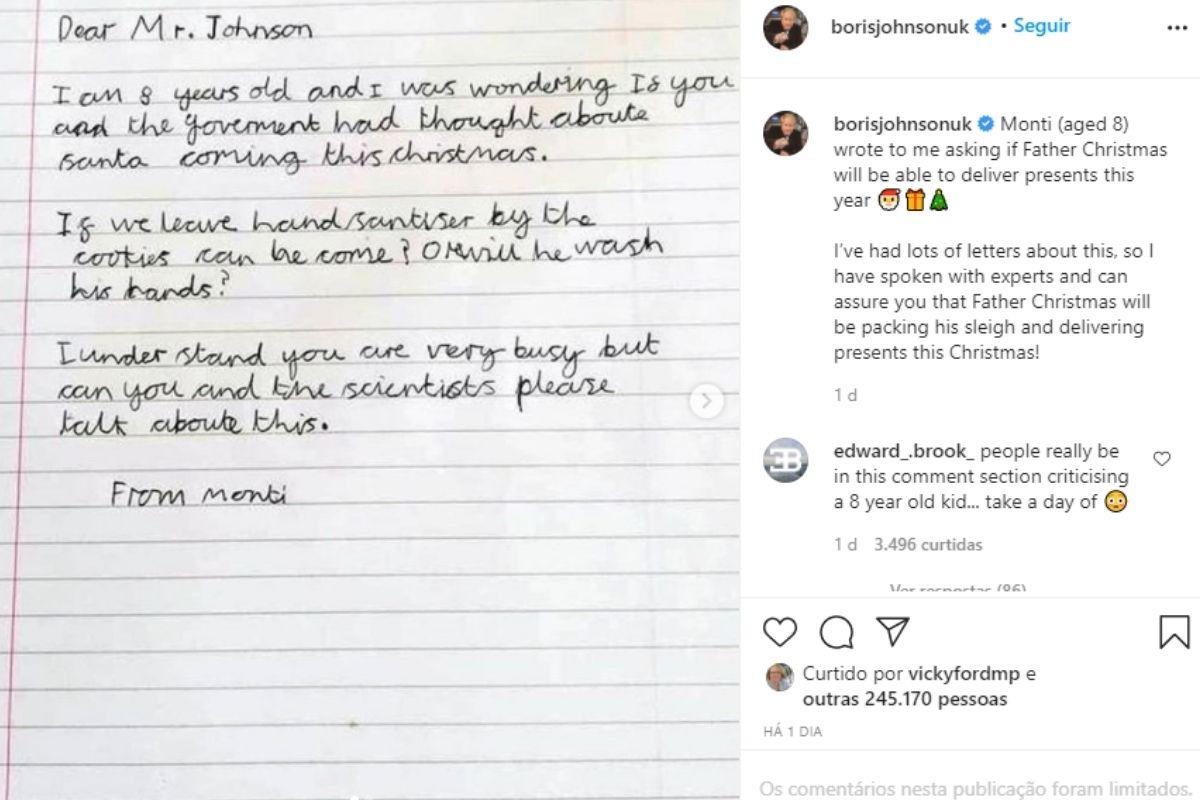Click the Seguir follow button

coord(1042,26)
